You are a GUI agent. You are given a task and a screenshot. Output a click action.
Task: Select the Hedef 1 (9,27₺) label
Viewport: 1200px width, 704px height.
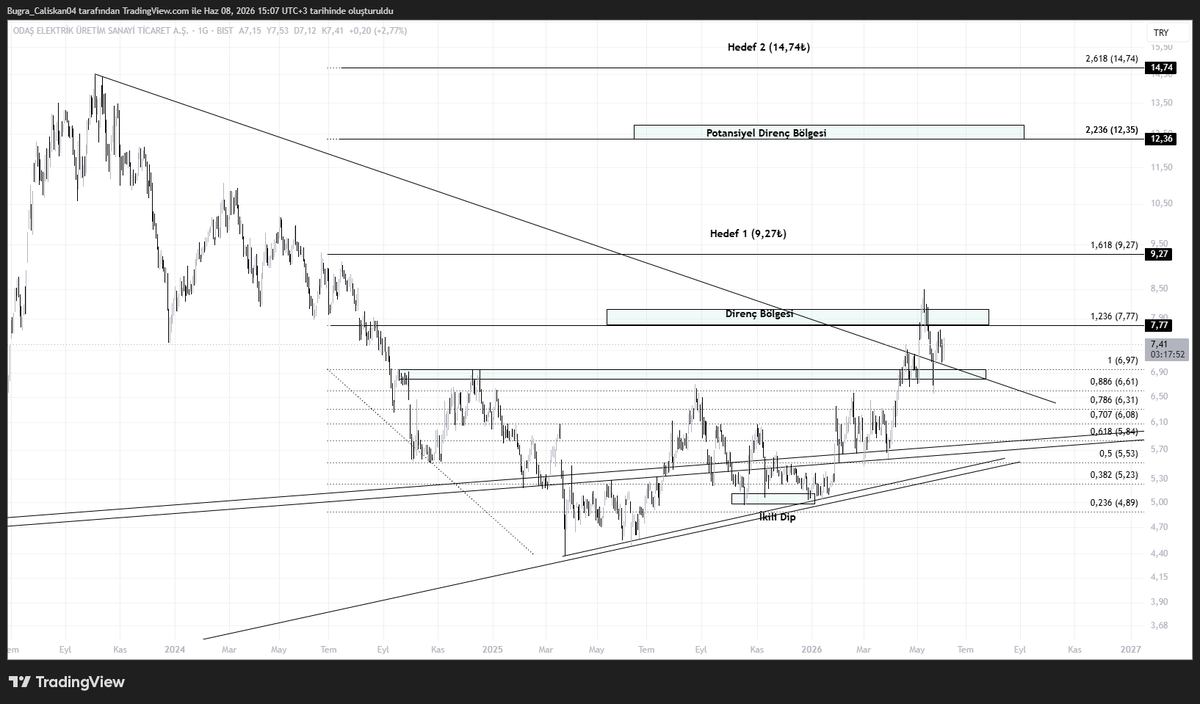(x=748, y=234)
